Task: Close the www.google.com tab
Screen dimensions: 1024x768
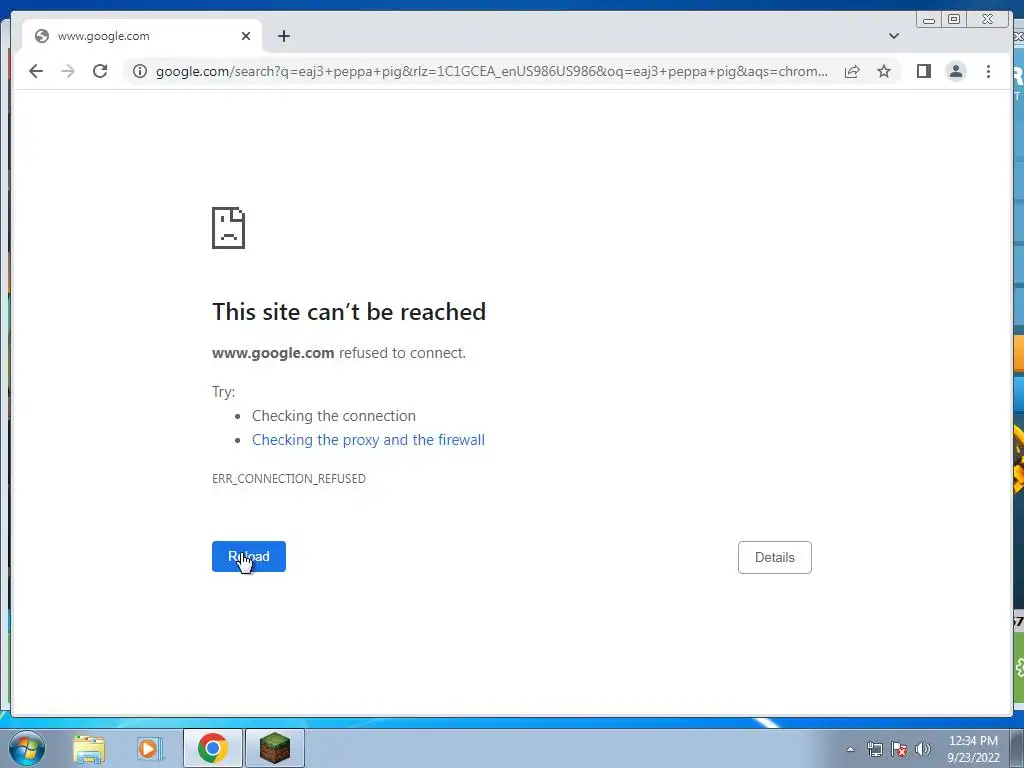Action: point(246,36)
